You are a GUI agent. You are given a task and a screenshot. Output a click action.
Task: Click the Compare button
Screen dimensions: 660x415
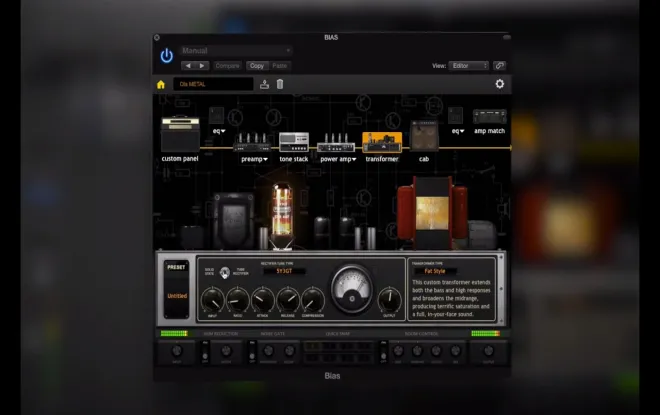point(227,66)
